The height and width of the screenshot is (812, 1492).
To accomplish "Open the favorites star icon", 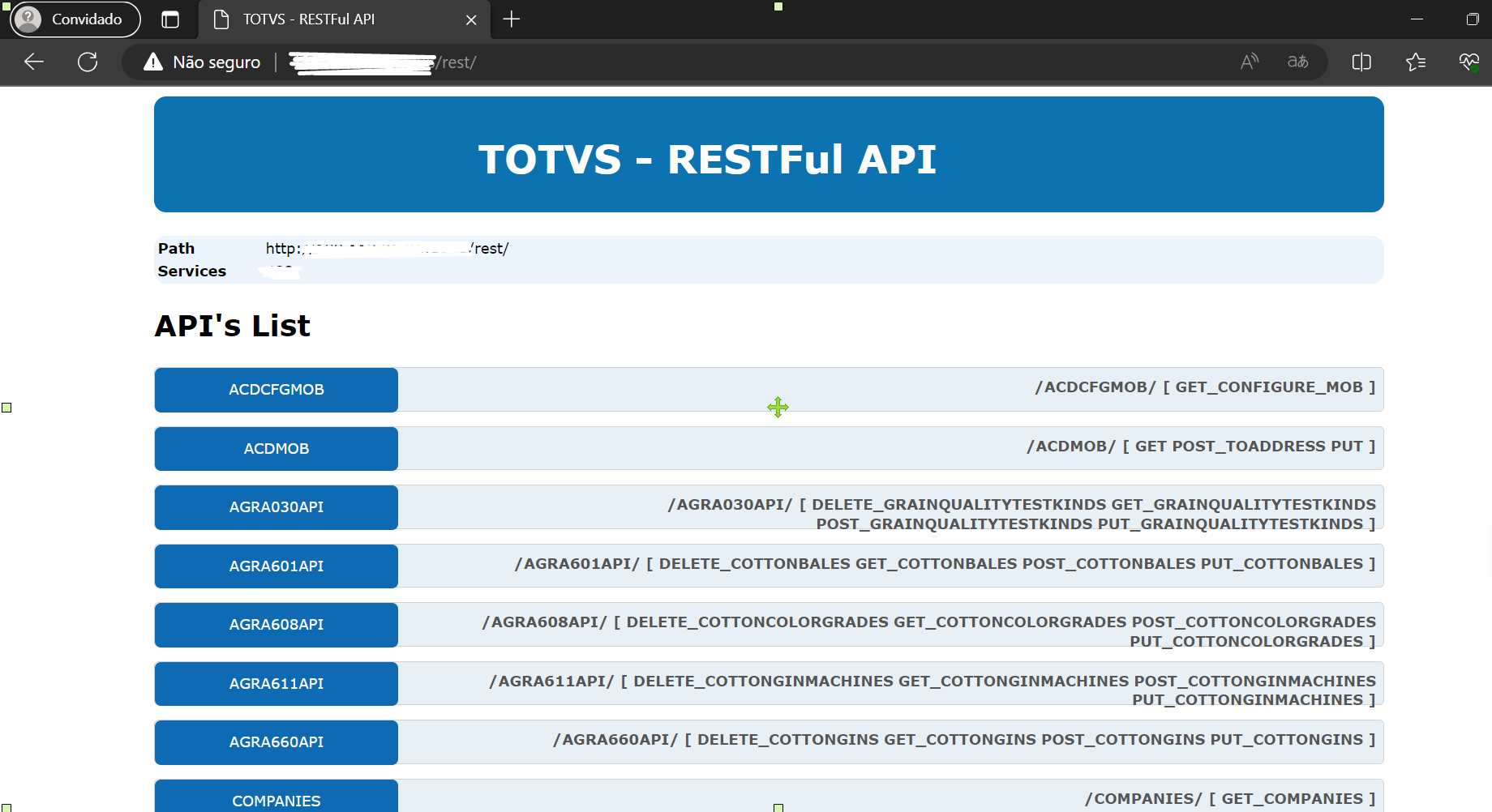I will click(x=1416, y=62).
